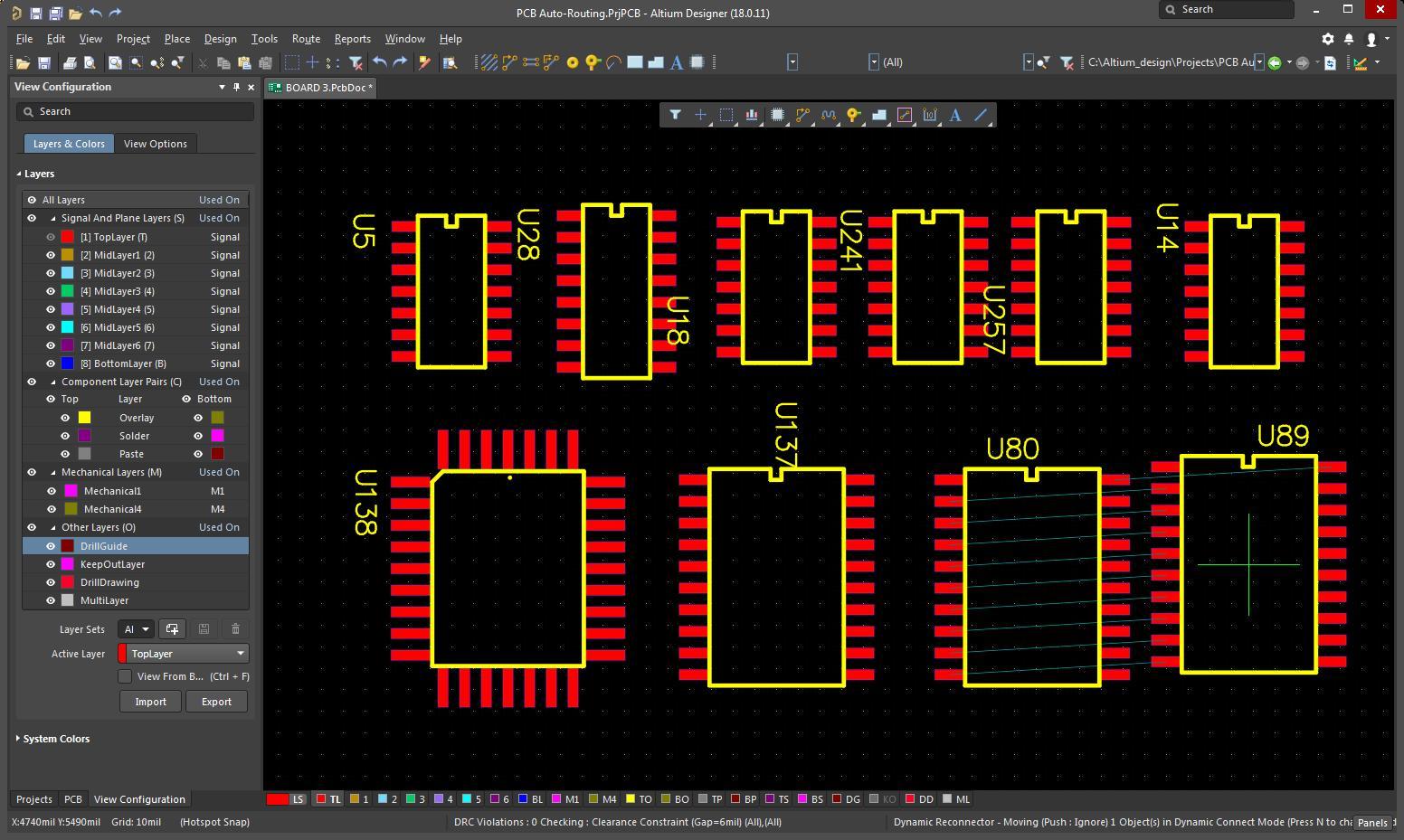Click the Clear Filter icon in main toolbar
1404x840 pixels.
[x=356, y=62]
